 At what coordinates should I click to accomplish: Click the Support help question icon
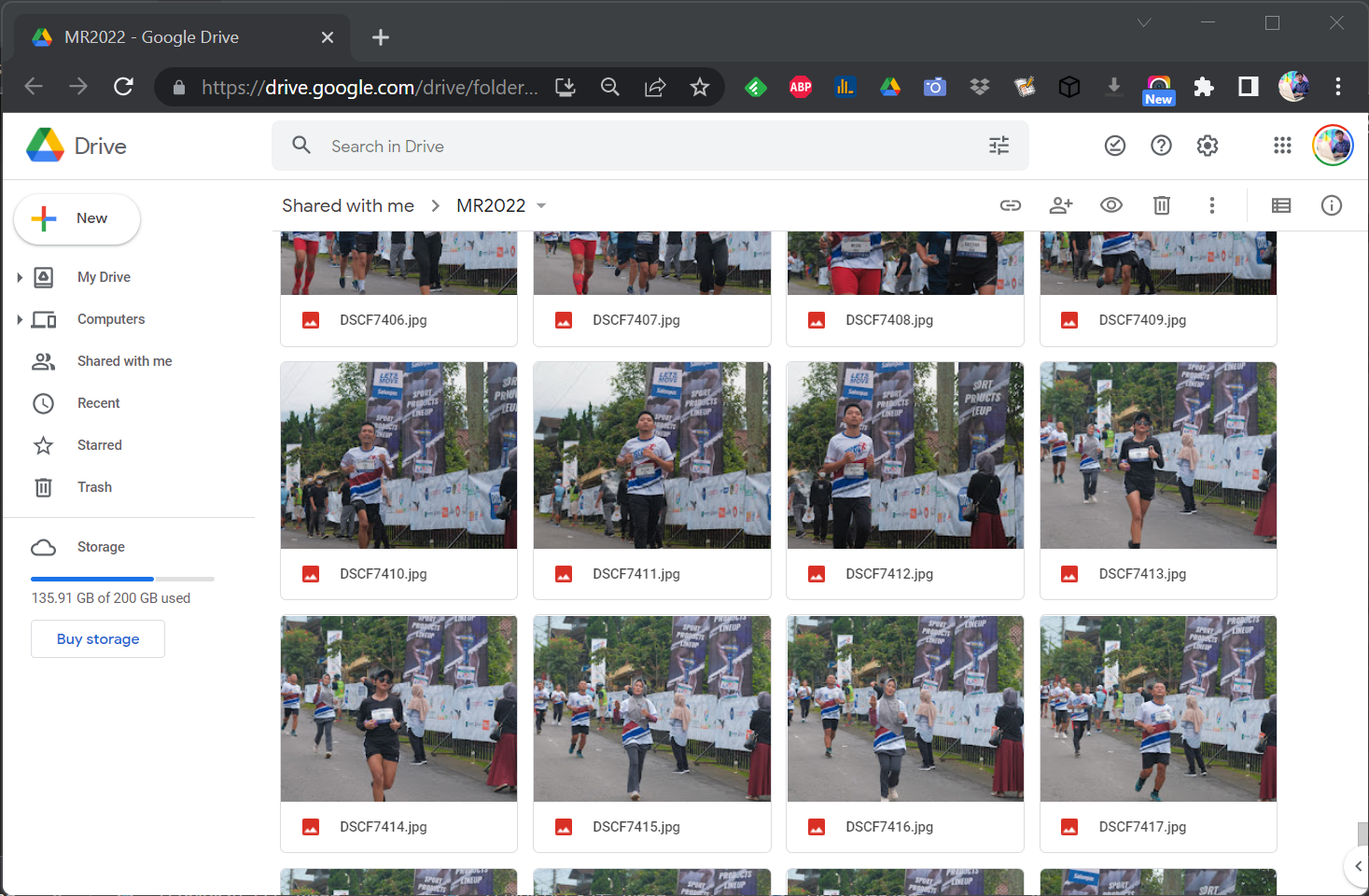[x=1161, y=146]
